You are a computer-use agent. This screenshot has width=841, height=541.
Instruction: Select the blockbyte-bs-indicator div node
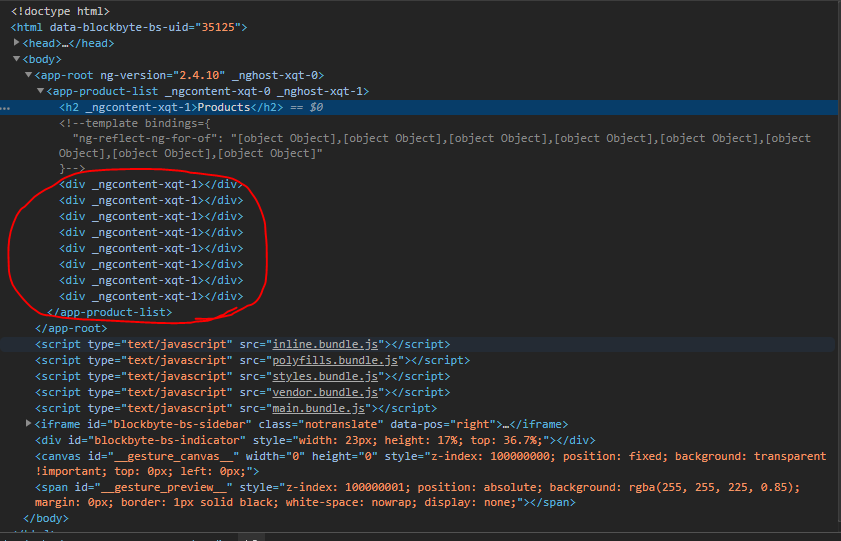point(315,440)
